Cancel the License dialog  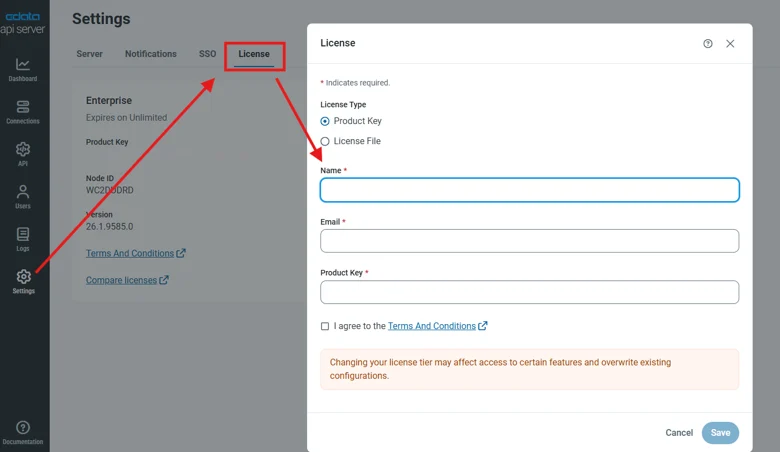(679, 433)
